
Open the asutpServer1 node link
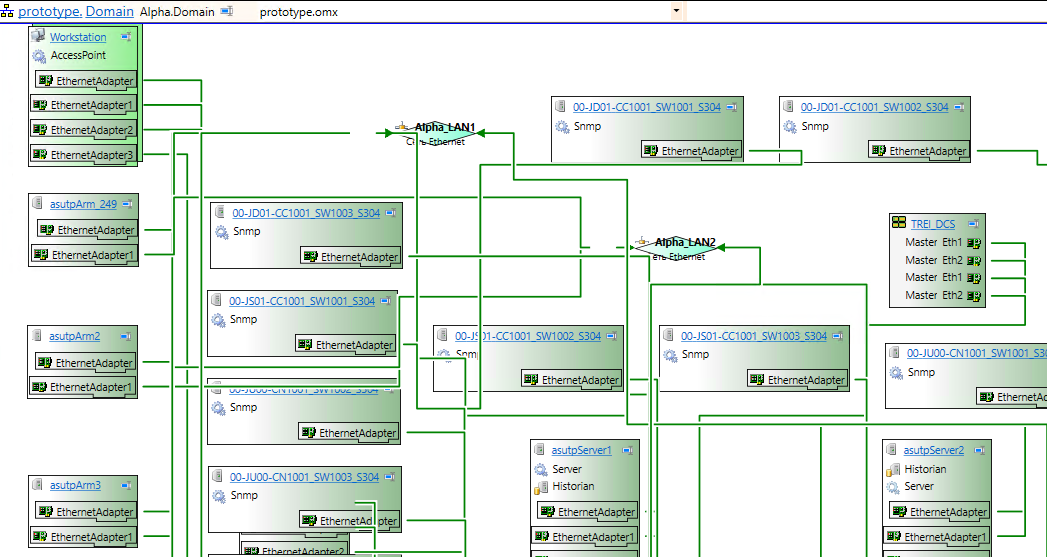582,450
